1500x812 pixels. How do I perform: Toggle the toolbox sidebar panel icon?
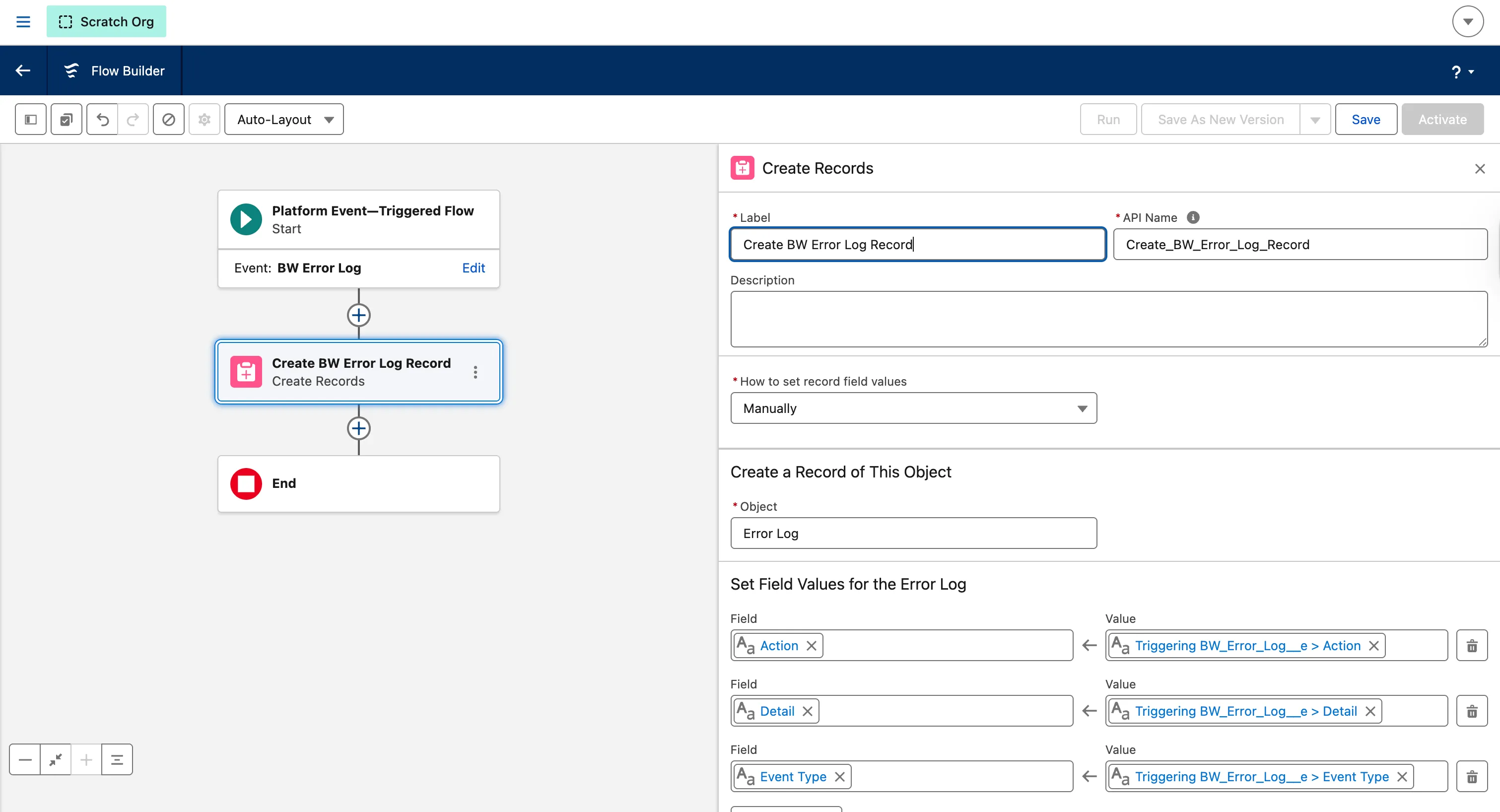click(x=31, y=119)
